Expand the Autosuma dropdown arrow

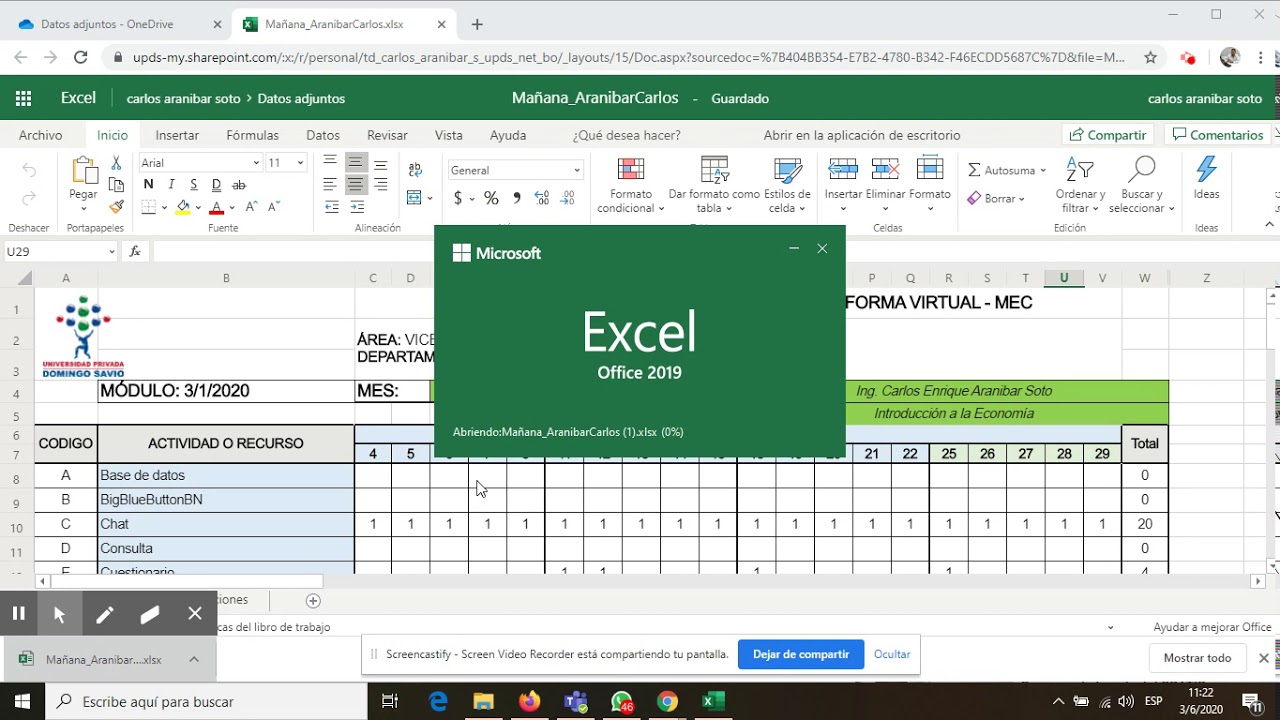(x=1043, y=171)
